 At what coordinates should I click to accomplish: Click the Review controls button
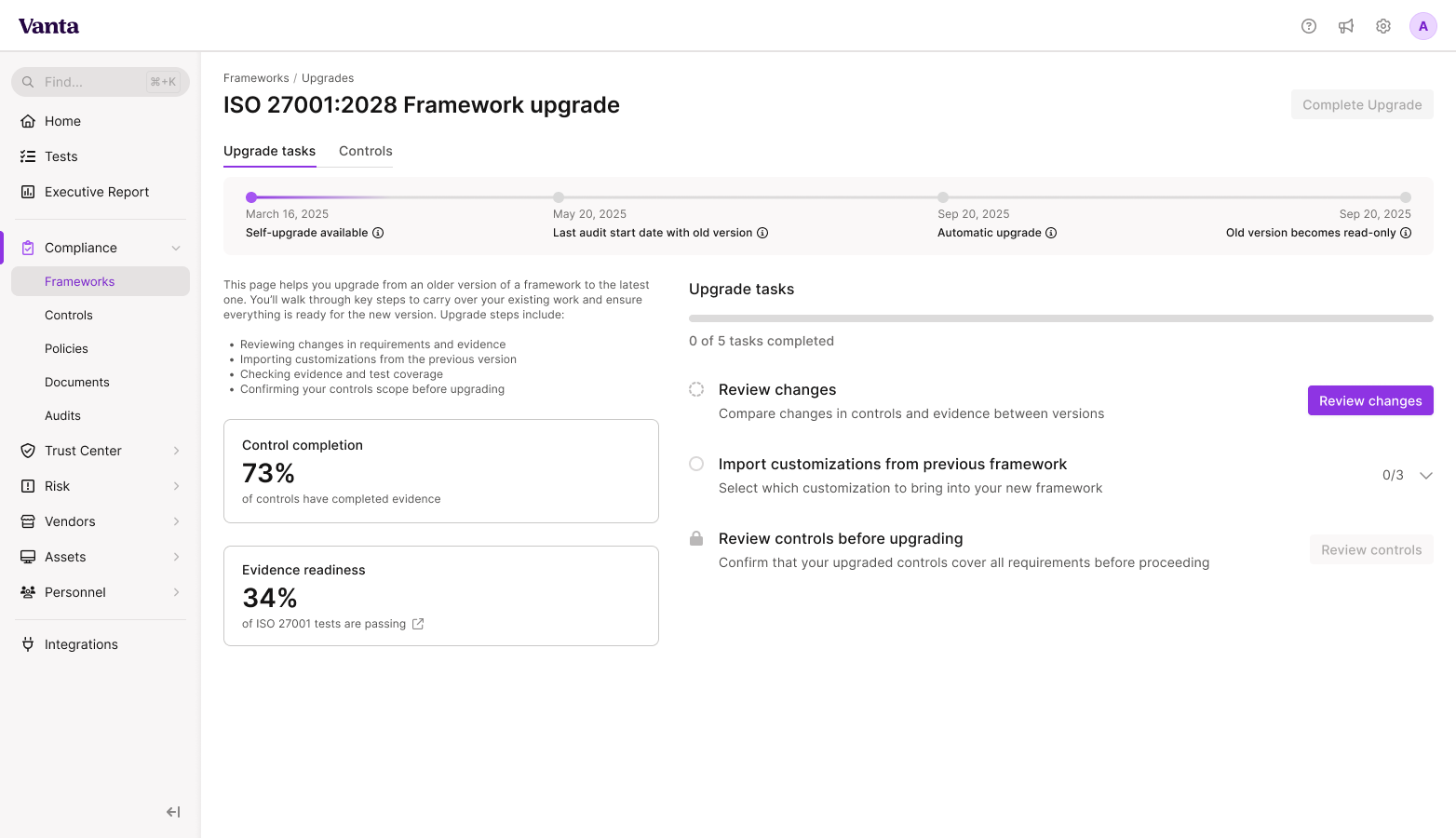[x=1371, y=549]
